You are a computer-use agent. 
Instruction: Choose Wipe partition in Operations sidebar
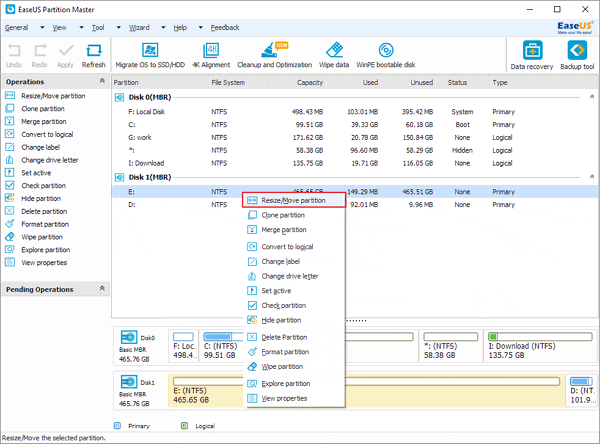[x=42, y=237]
